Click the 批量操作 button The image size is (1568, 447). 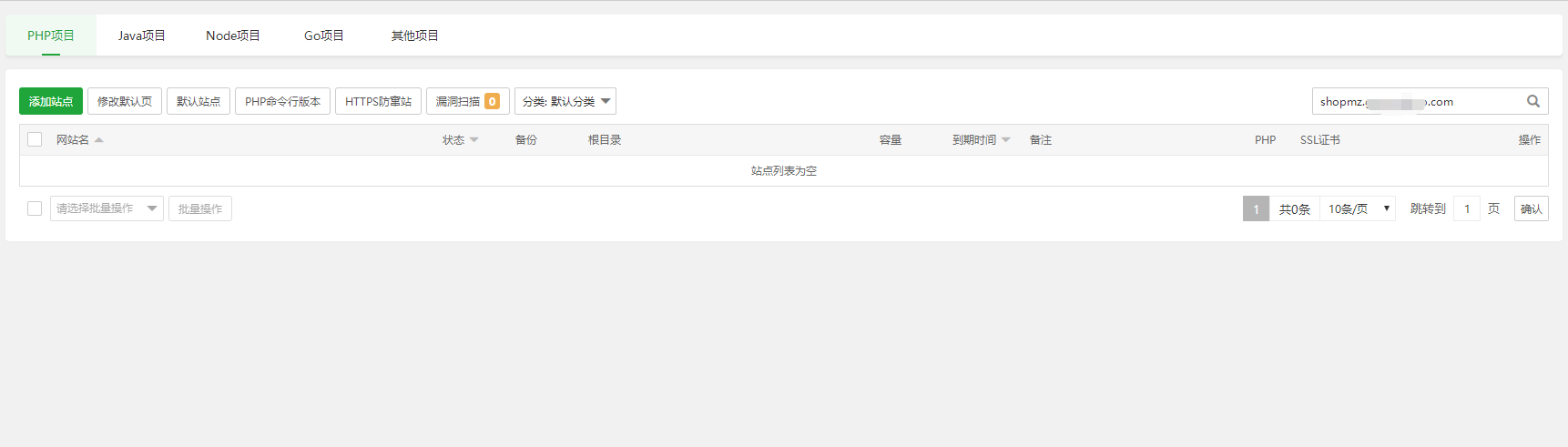click(200, 208)
